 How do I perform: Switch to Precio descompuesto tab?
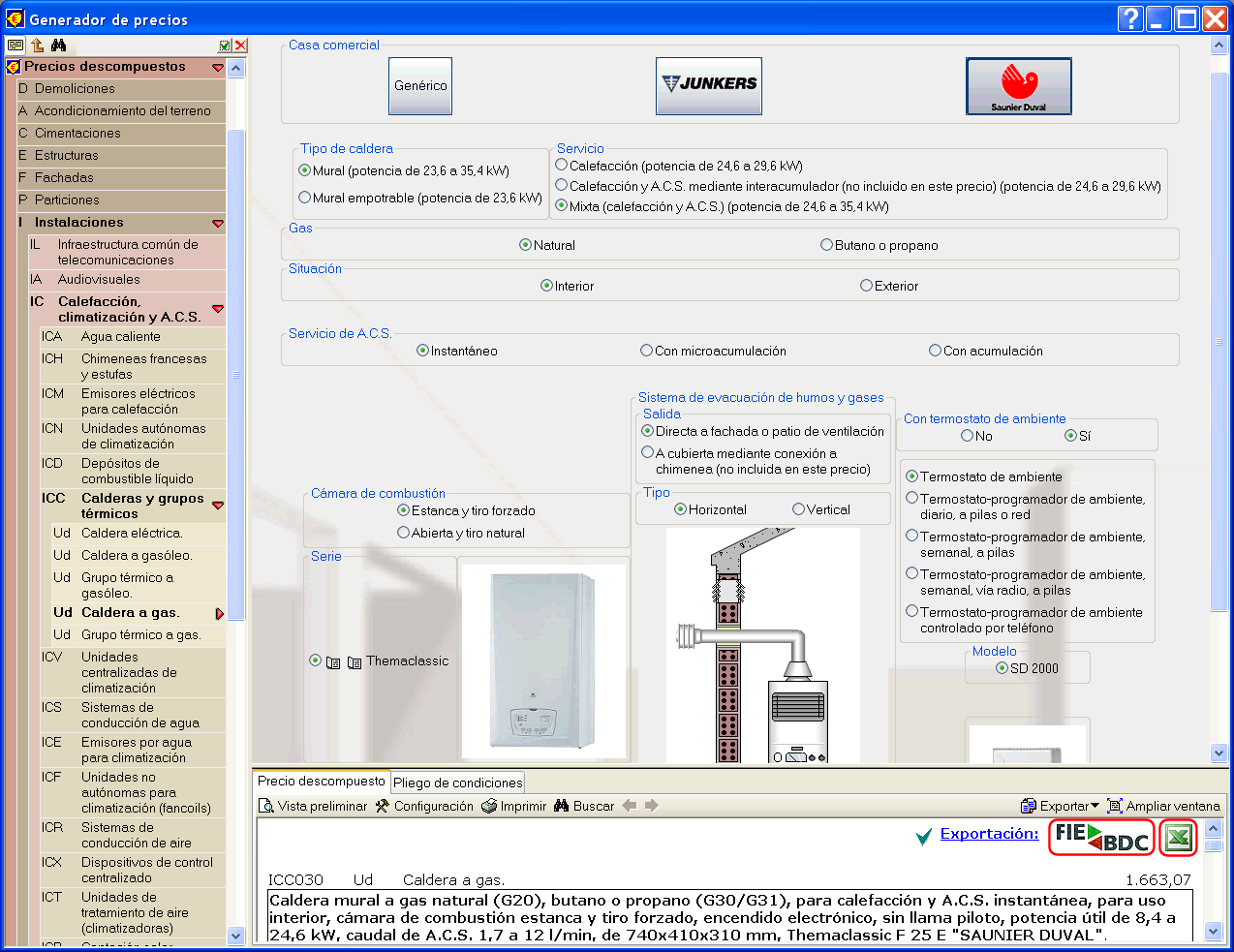click(321, 782)
